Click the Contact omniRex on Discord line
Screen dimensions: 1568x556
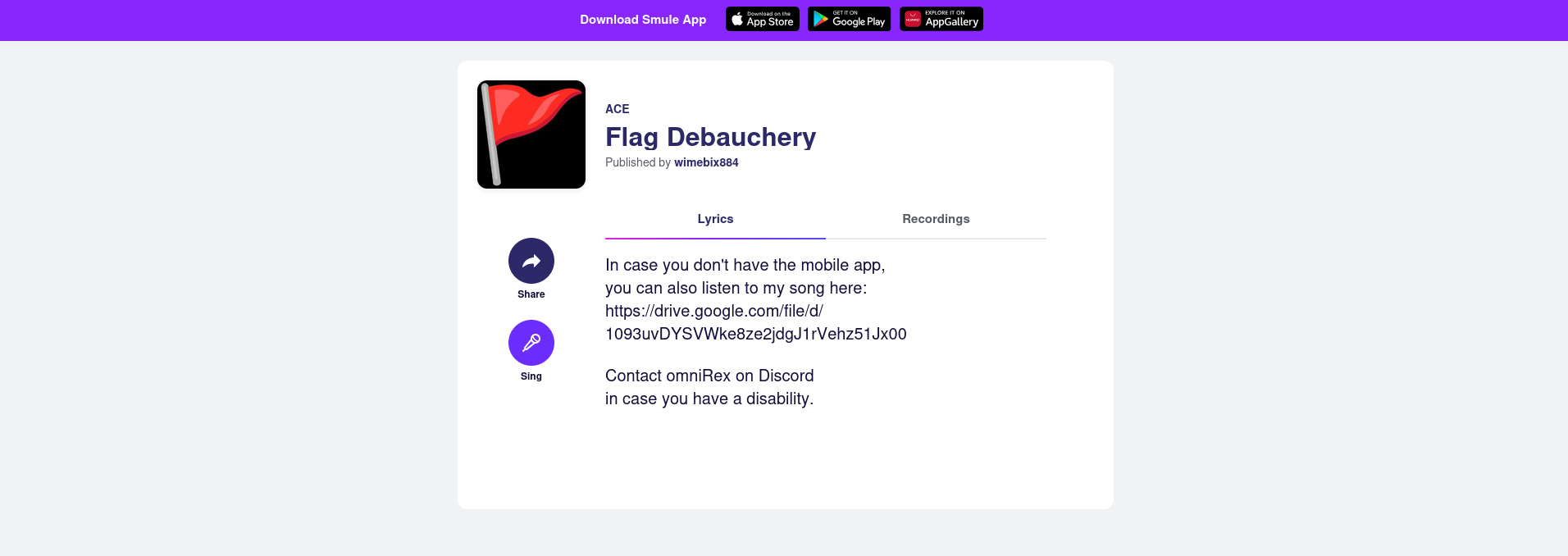point(709,376)
